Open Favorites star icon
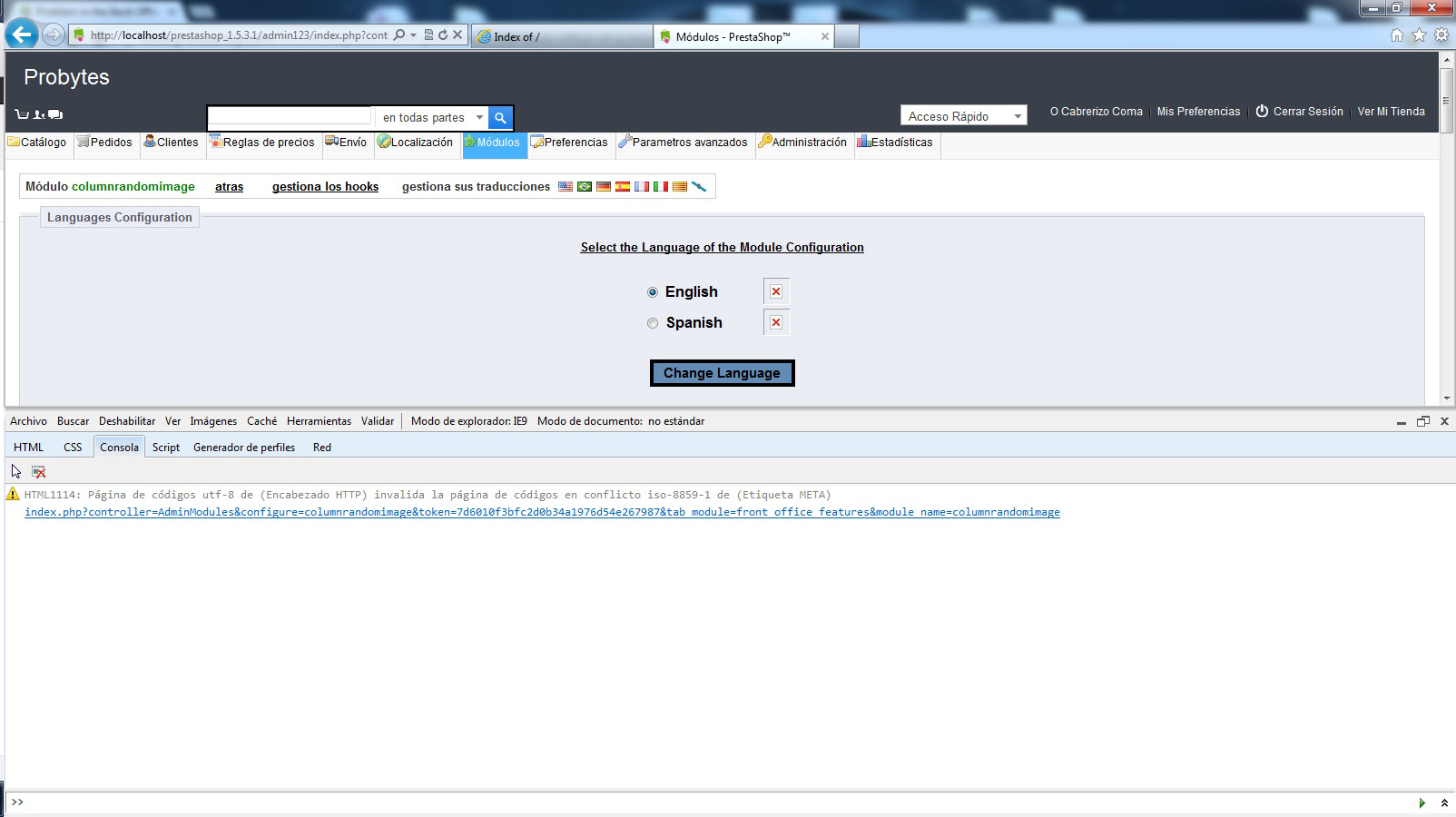1456x817 pixels. point(1419,35)
